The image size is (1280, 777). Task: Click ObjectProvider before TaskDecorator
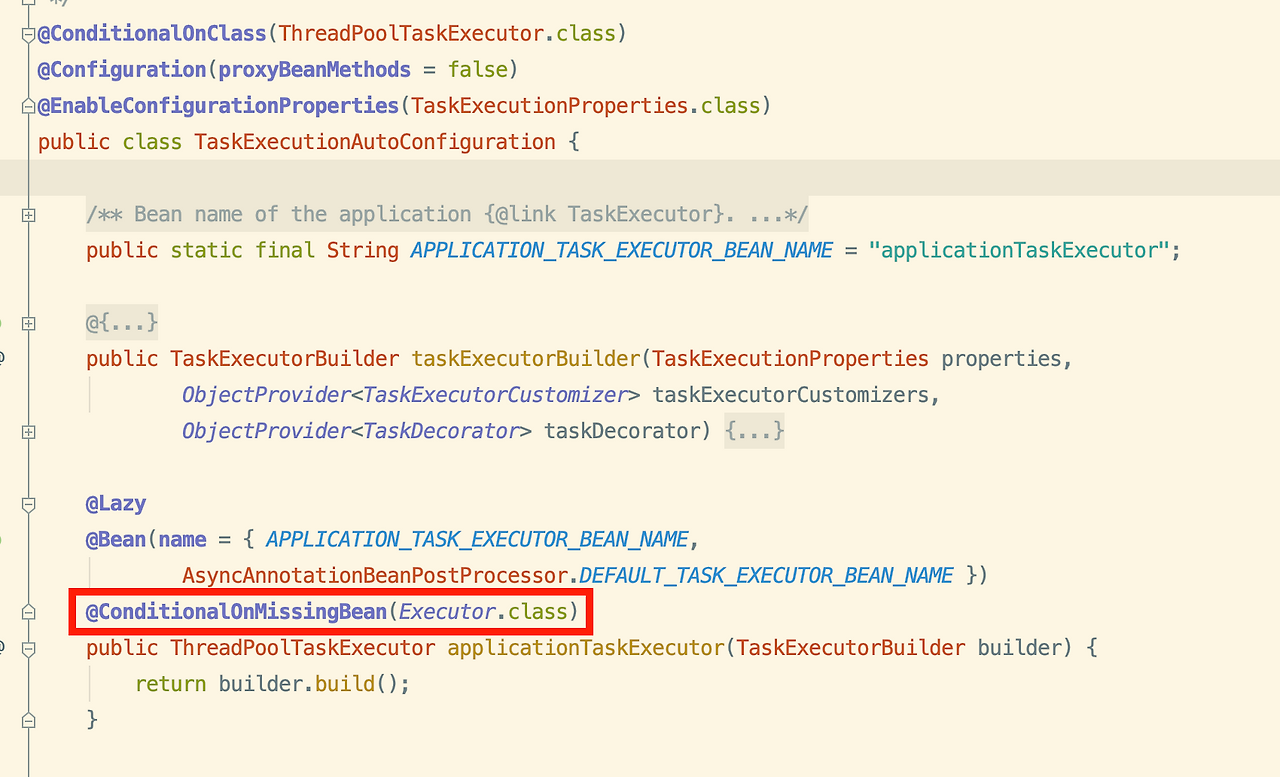point(266,431)
